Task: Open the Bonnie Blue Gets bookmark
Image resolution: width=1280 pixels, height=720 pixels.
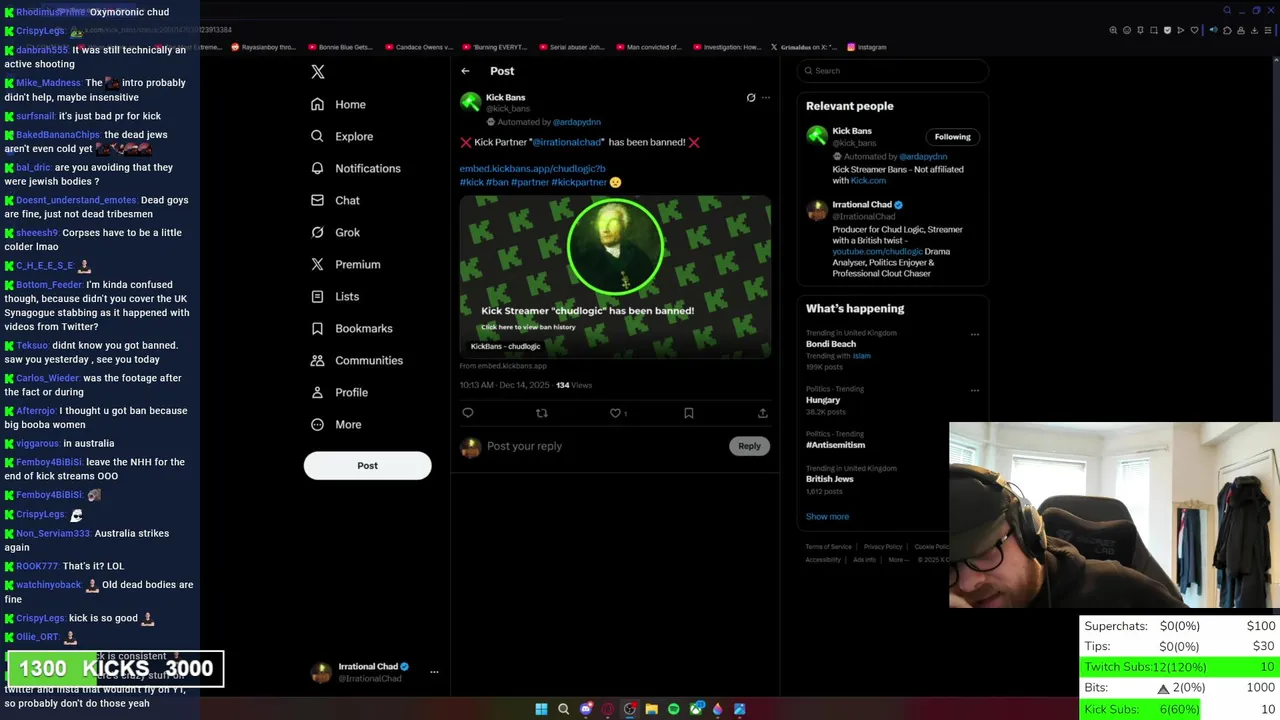Action: [340, 47]
